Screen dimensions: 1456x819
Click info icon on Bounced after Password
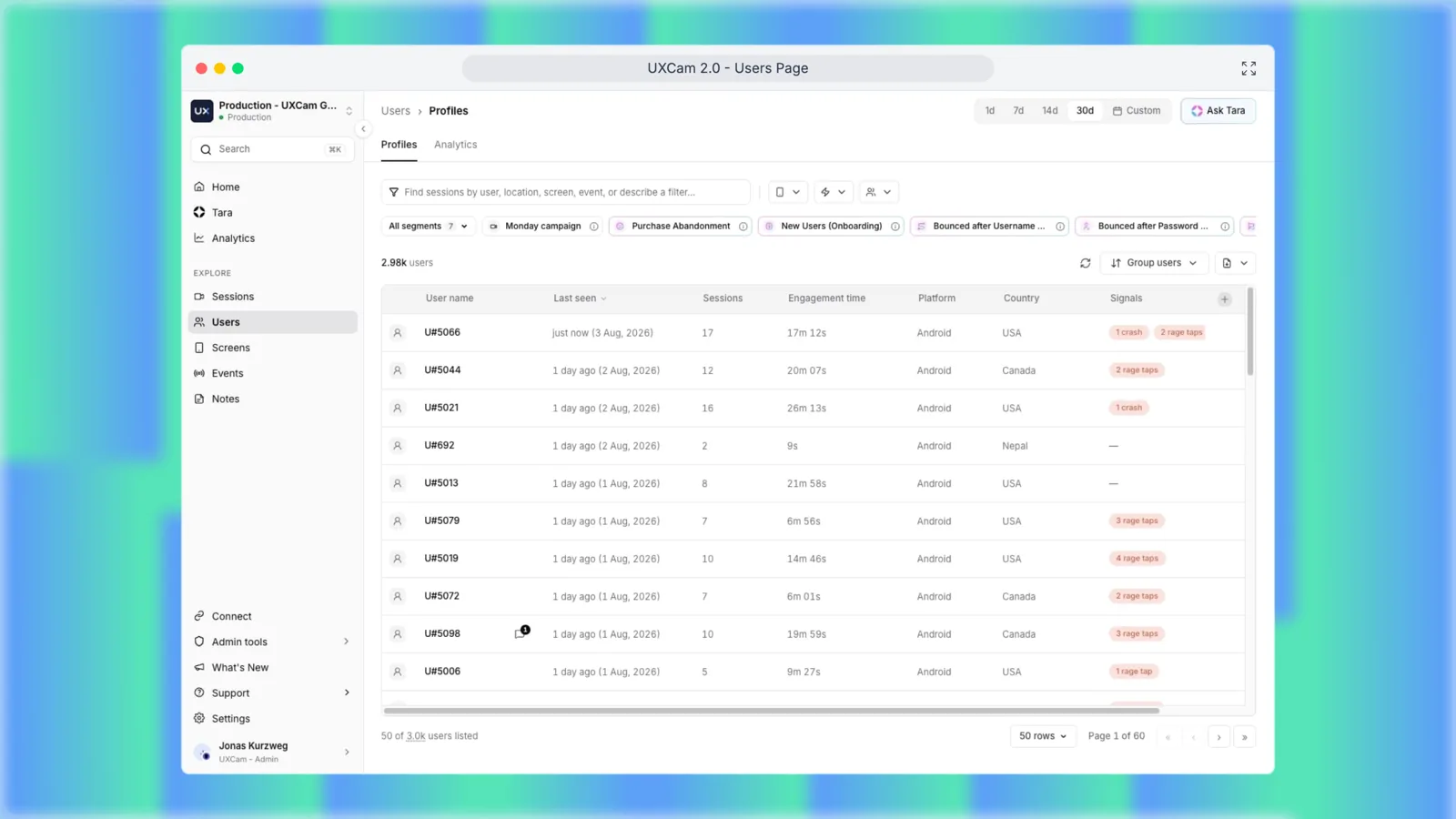(1225, 227)
